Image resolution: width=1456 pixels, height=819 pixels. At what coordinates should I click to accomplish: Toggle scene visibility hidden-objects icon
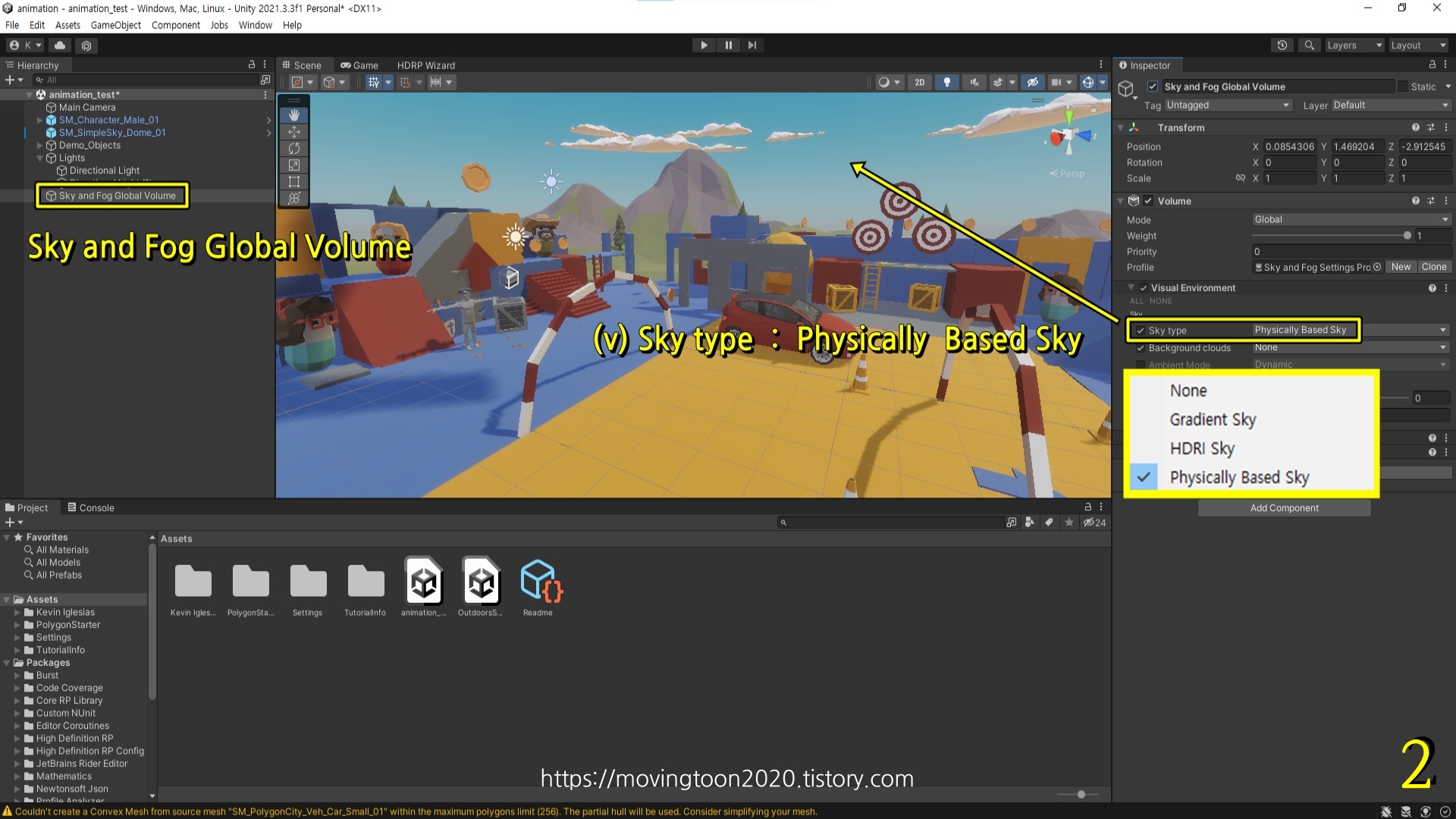[1032, 83]
